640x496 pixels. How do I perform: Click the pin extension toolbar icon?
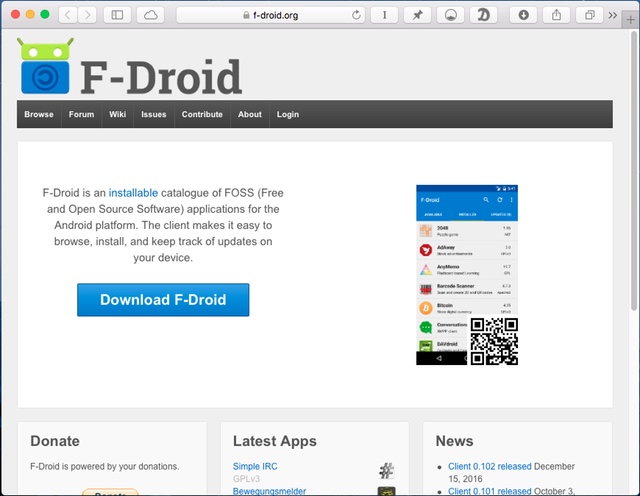click(417, 15)
